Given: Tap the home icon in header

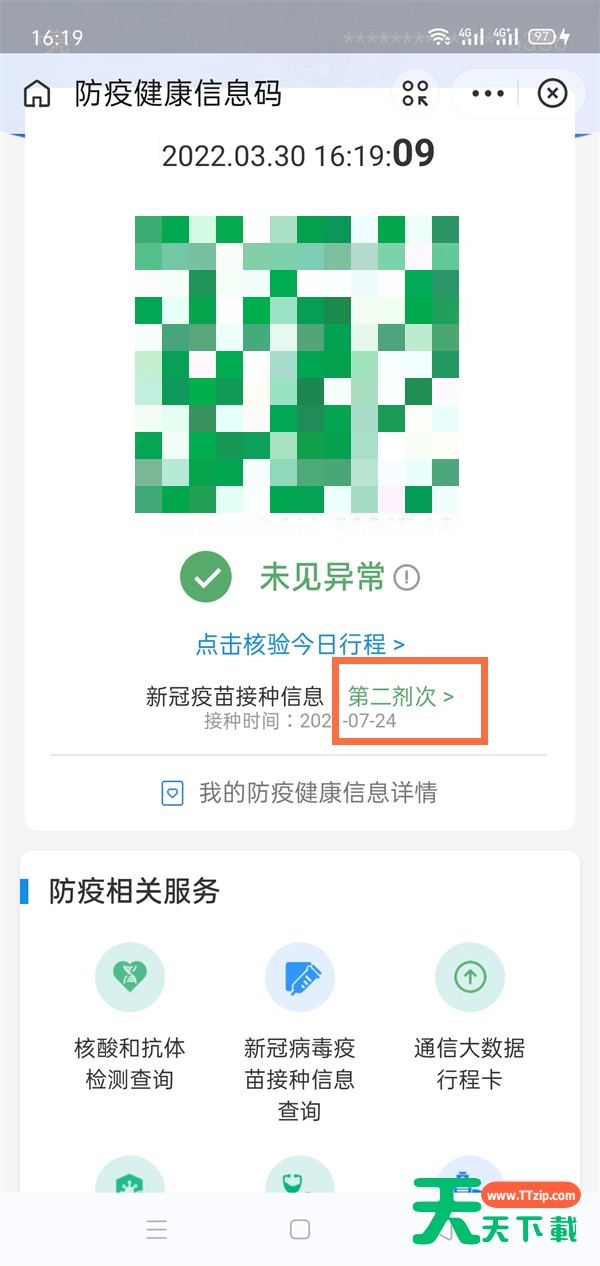Looking at the screenshot, I should pyautogui.click(x=37, y=94).
